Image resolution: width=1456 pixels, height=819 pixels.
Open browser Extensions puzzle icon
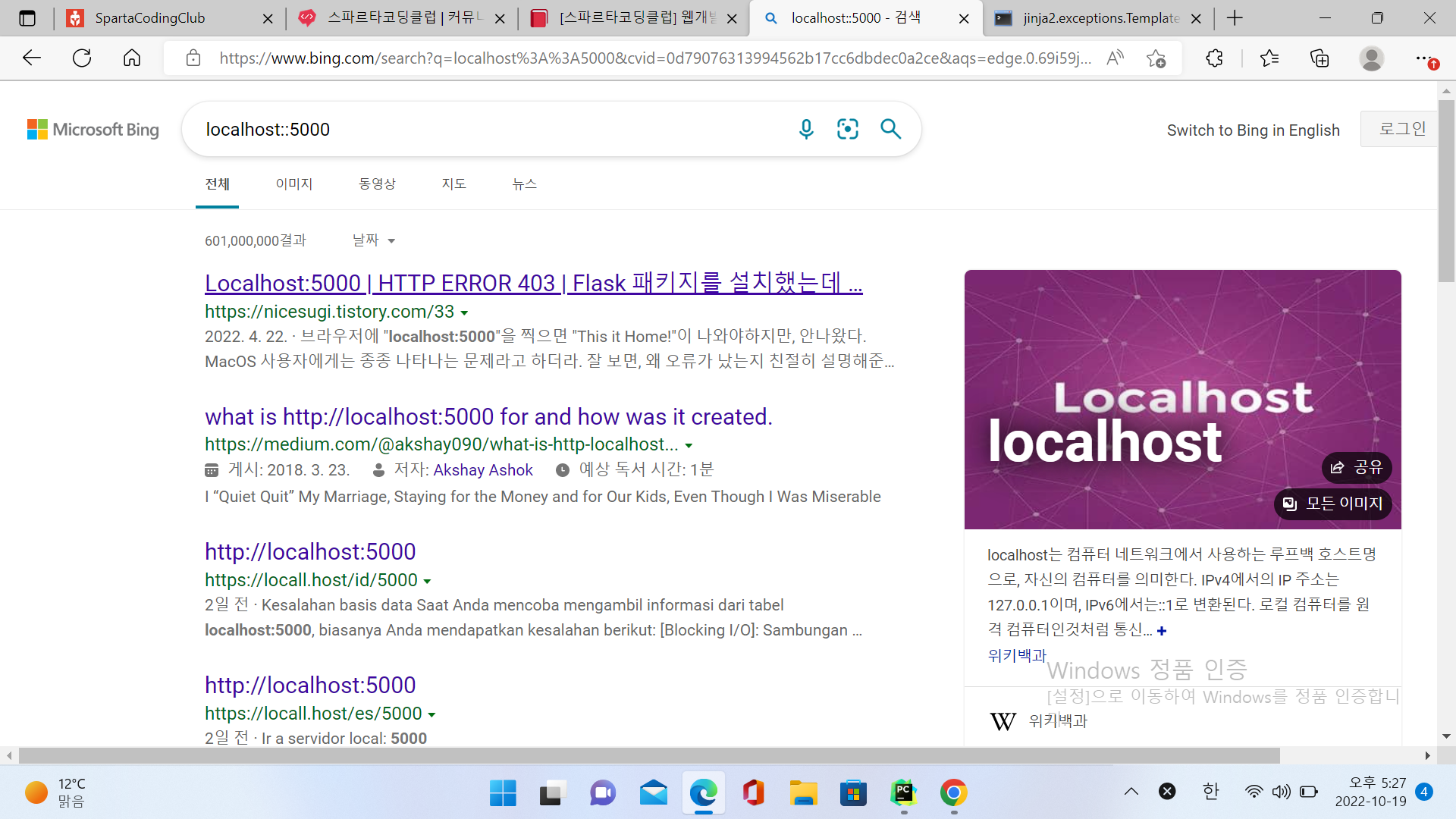coord(1214,58)
